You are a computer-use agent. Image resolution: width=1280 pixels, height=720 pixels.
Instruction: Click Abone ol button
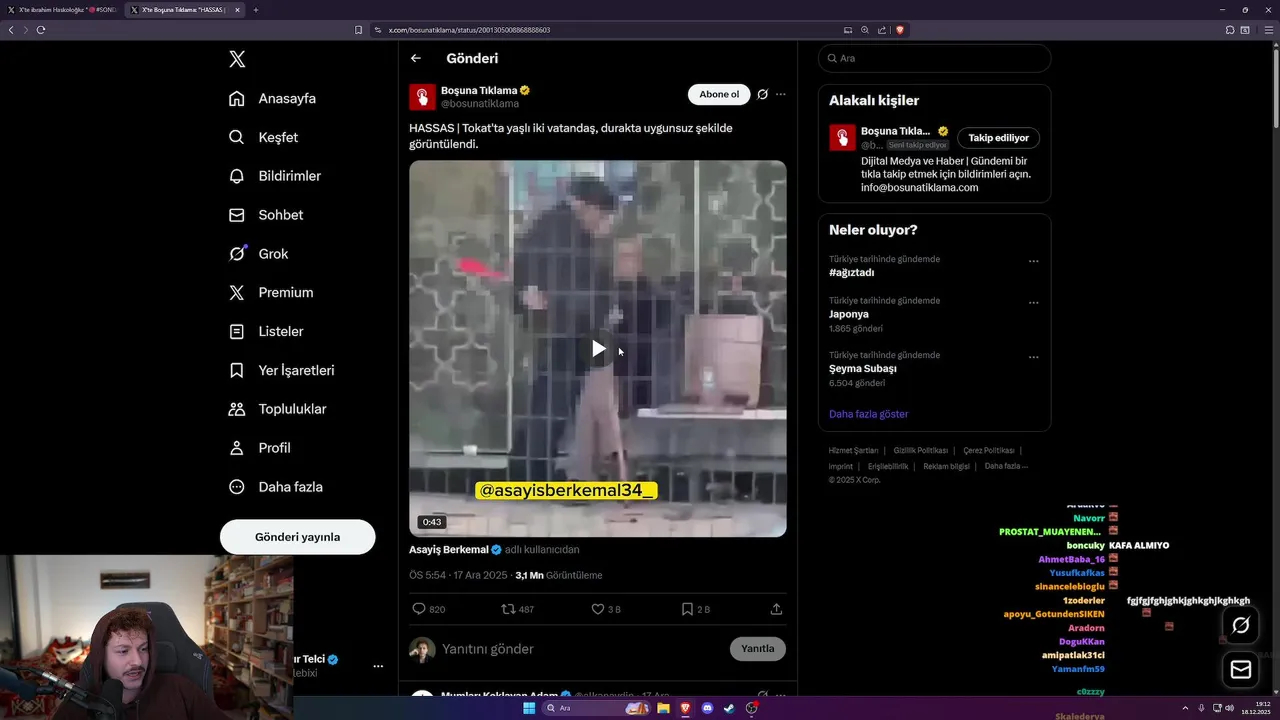click(719, 94)
